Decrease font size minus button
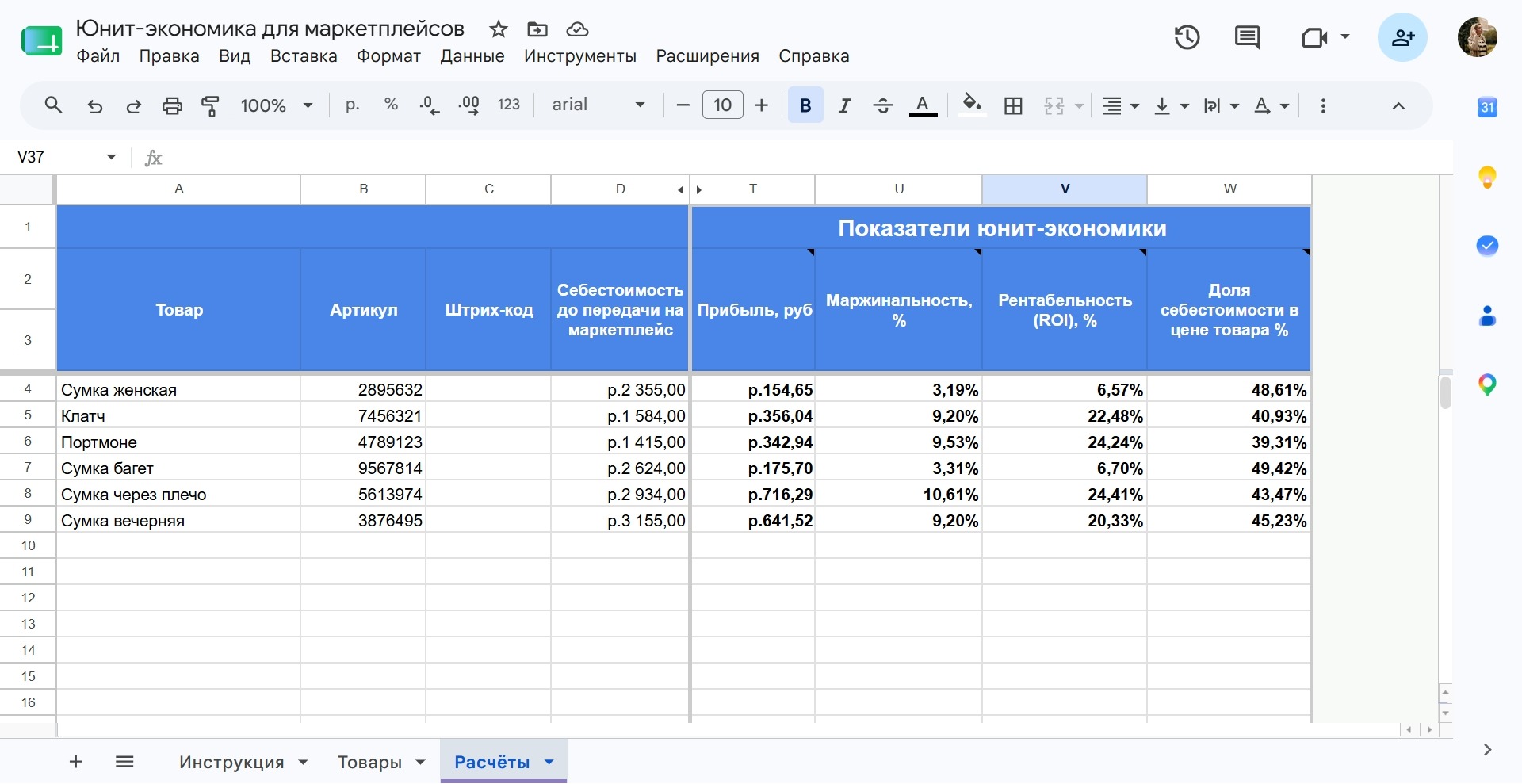1522x784 pixels. coord(683,105)
